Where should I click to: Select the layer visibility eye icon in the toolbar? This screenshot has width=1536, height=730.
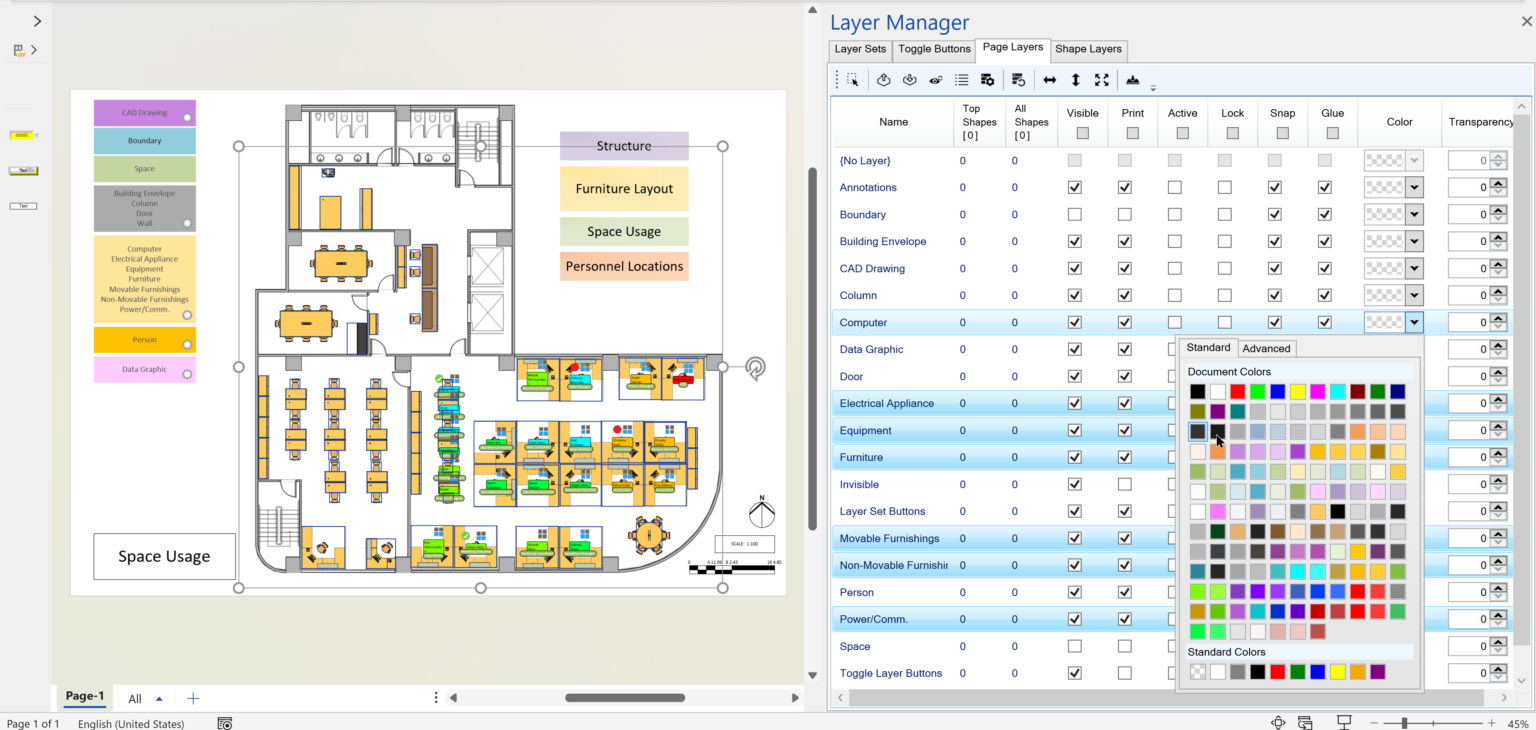click(936, 79)
